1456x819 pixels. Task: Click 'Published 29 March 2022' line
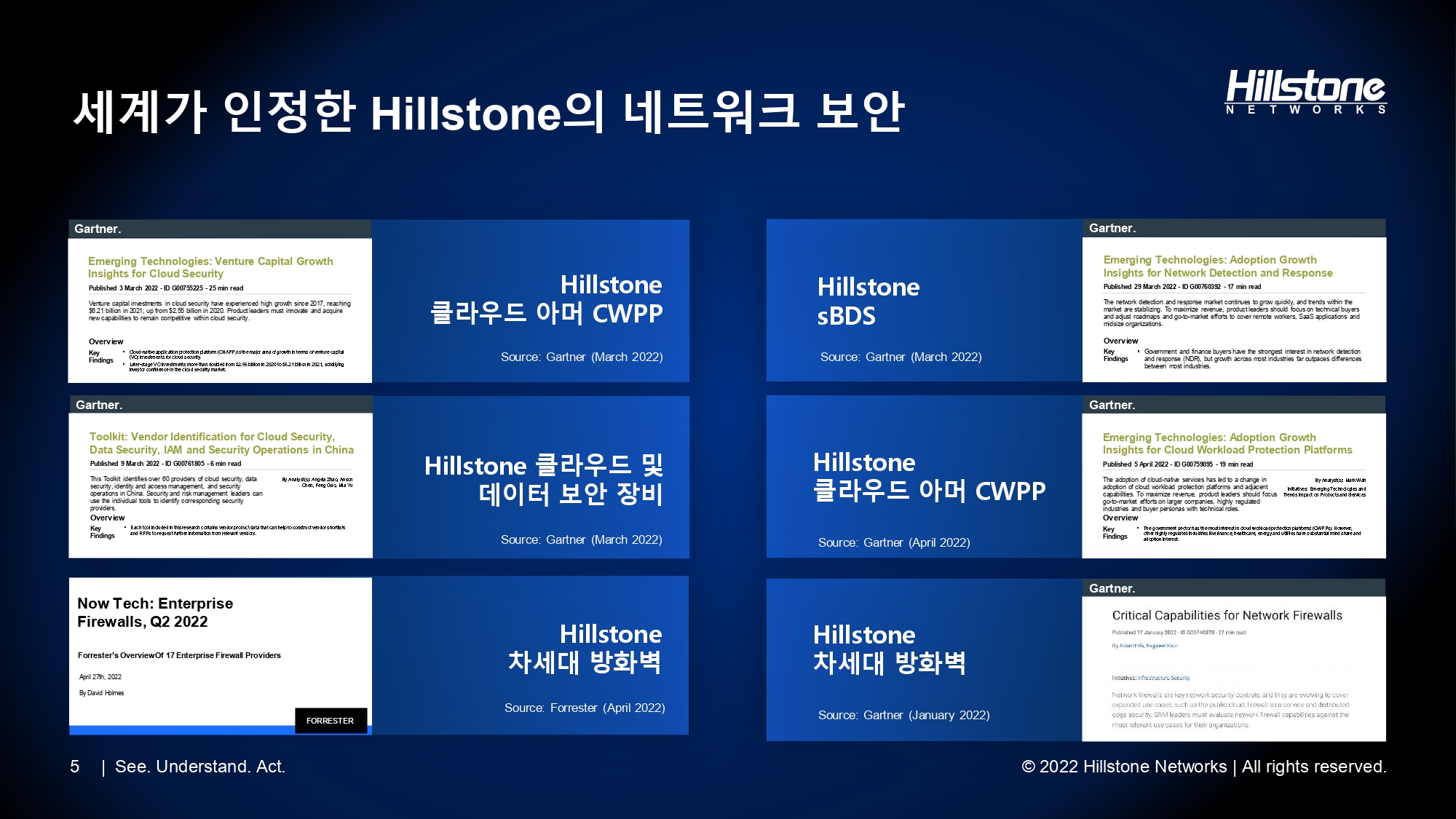point(1182,287)
